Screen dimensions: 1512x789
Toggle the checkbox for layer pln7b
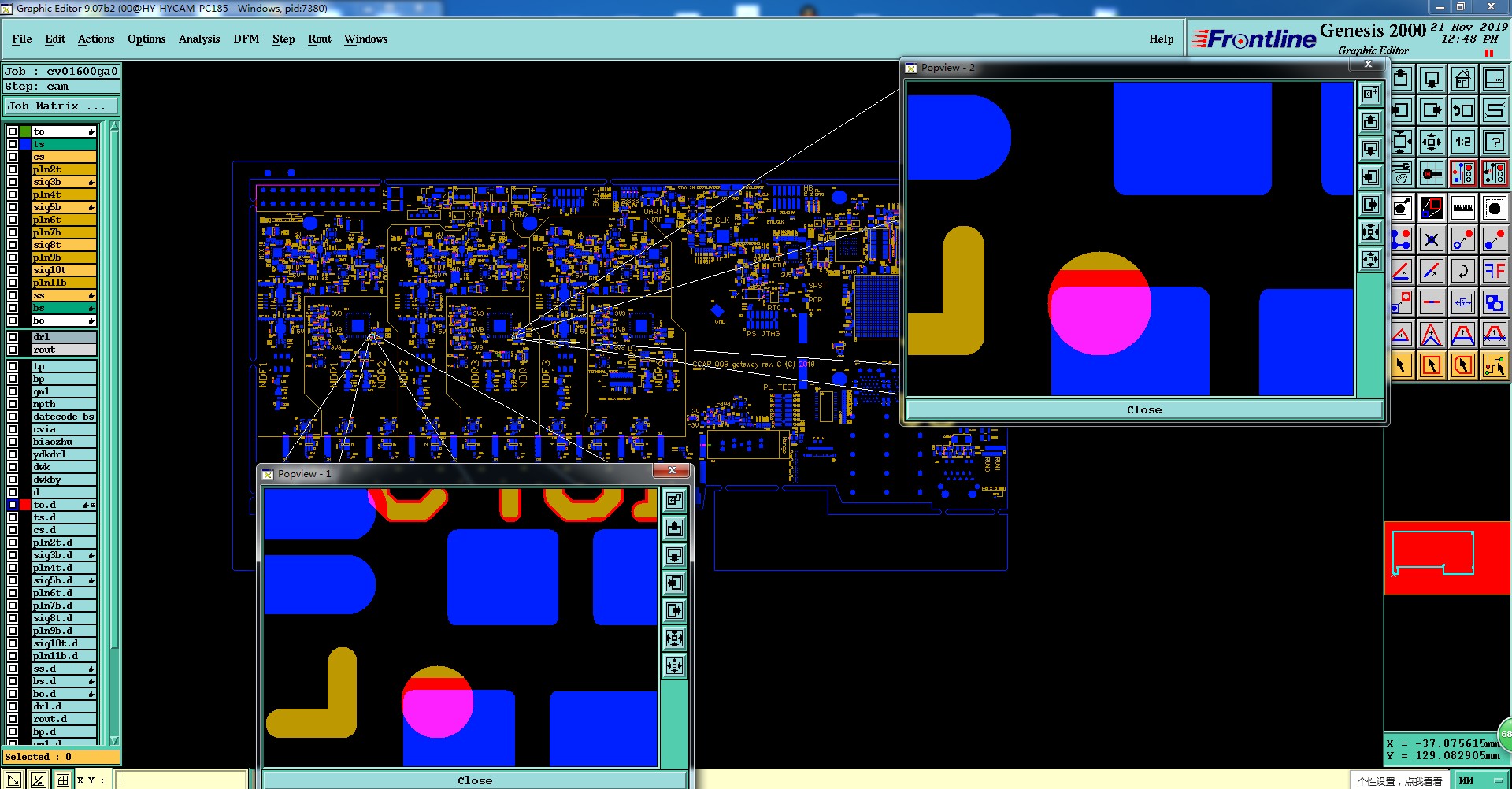click(13, 232)
